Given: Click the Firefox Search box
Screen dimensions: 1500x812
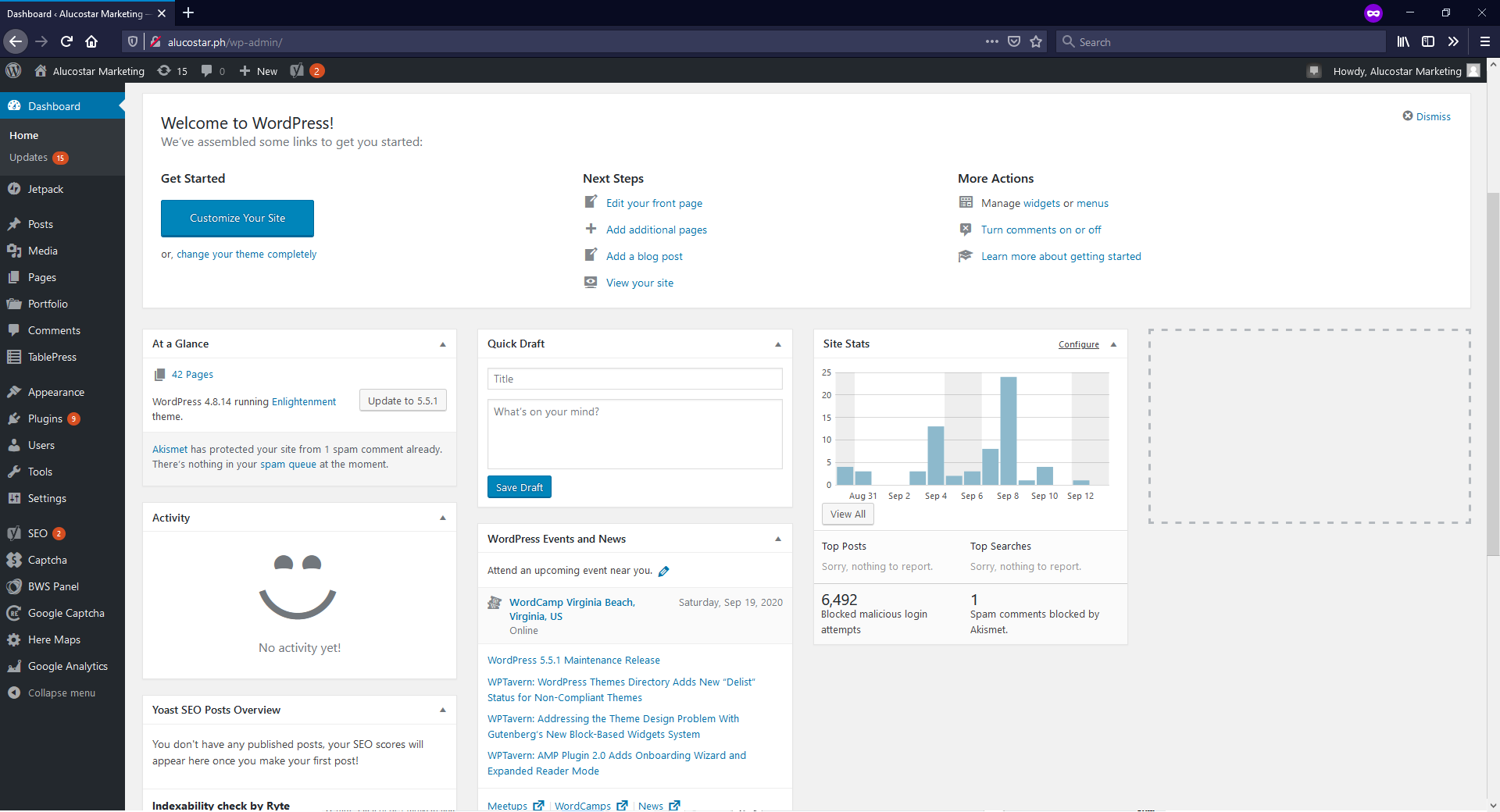Looking at the screenshot, I should point(1220,41).
